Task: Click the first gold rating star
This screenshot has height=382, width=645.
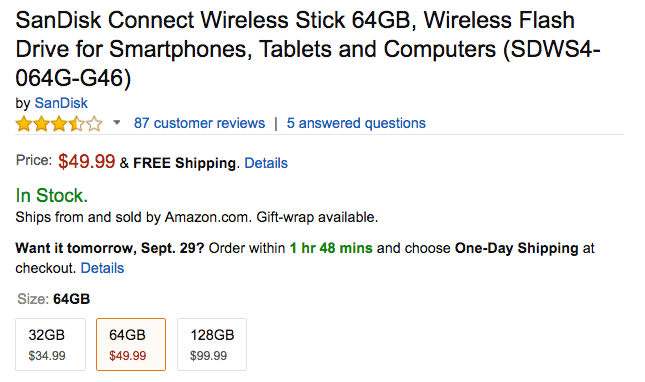Action: click(23, 124)
